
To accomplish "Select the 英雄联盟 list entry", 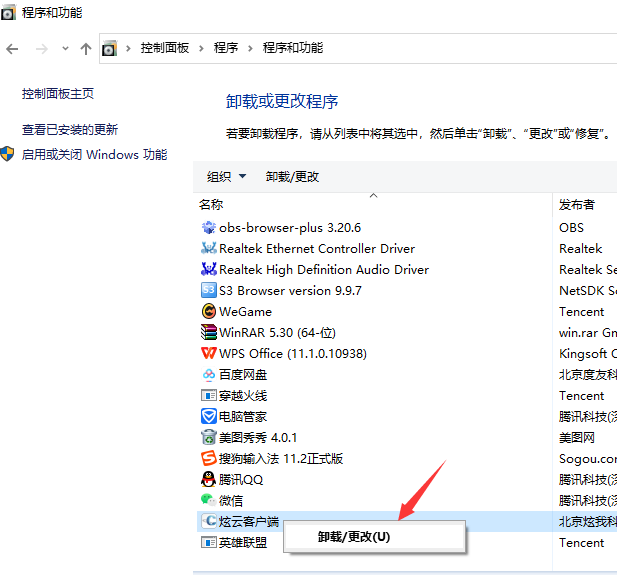I will pyautogui.click(x=243, y=542).
